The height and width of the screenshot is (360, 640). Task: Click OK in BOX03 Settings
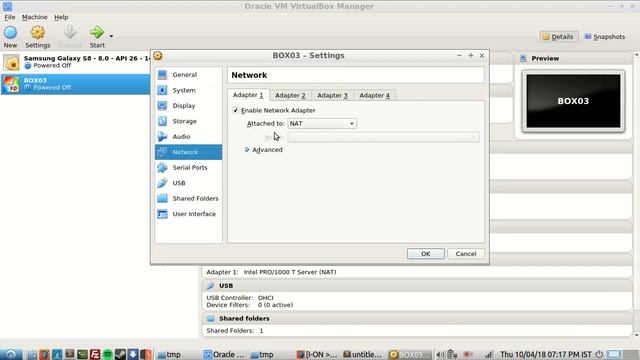point(426,254)
